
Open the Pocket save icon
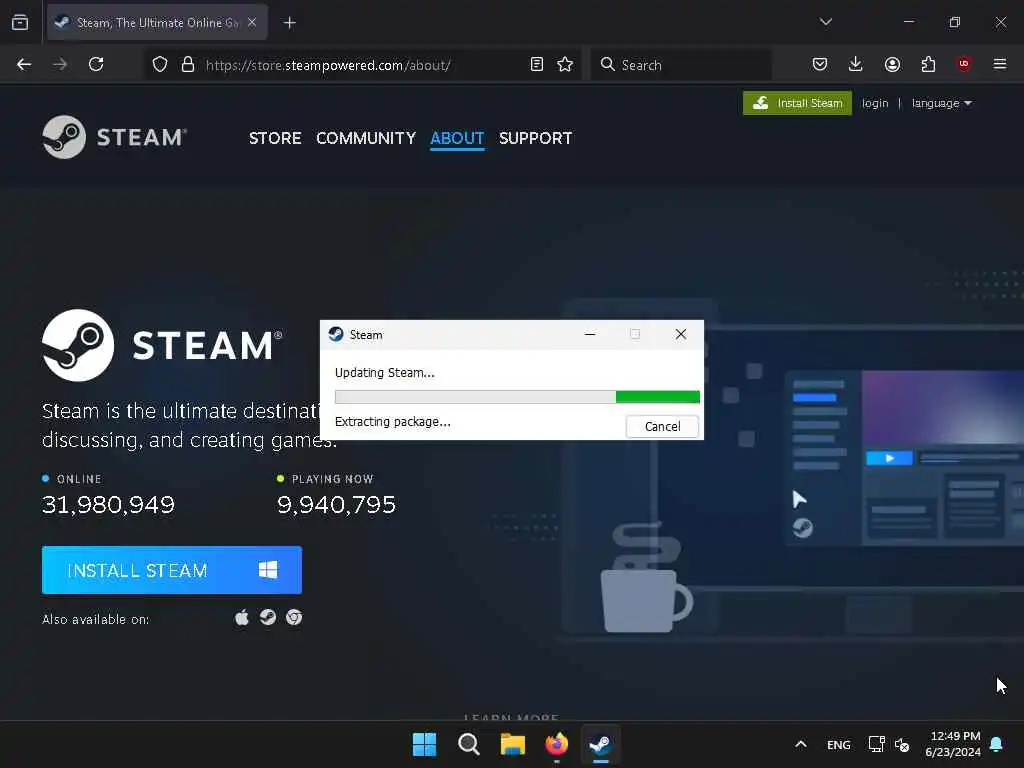(x=820, y=65)
